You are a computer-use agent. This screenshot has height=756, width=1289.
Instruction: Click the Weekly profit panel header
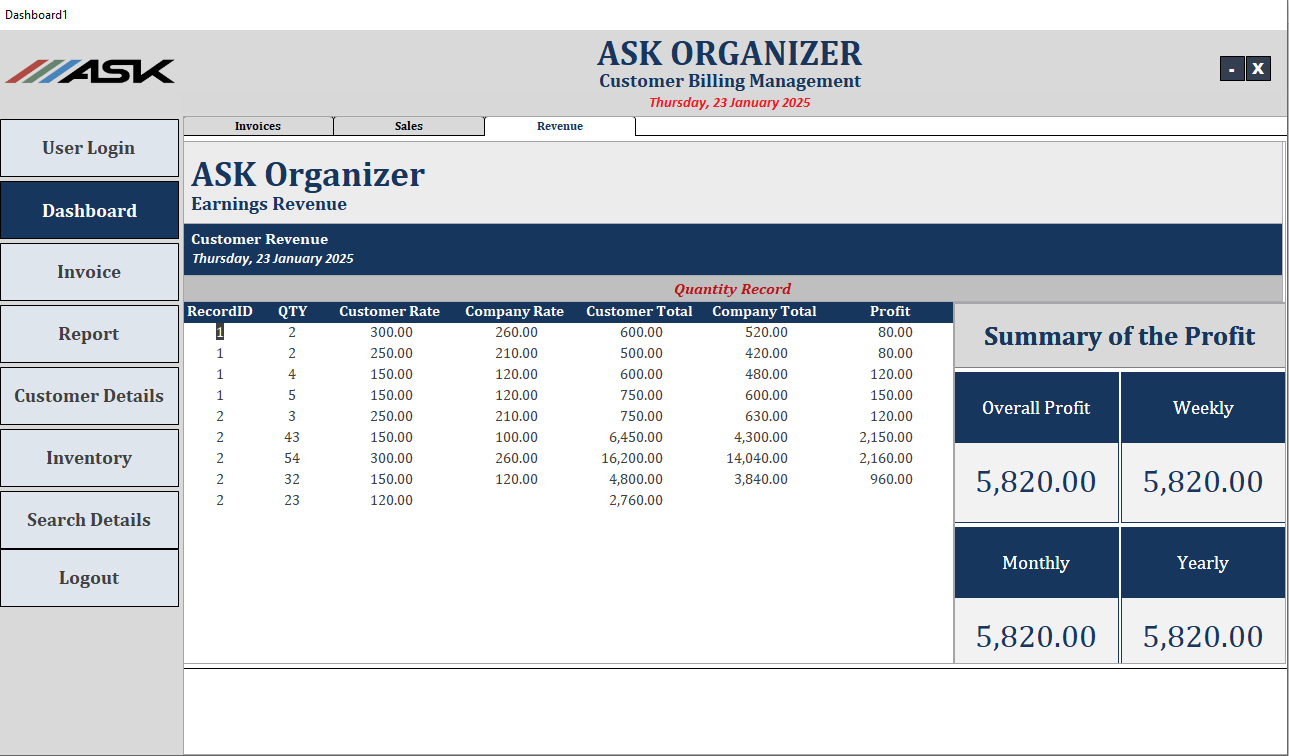[x=1203, y=408]
